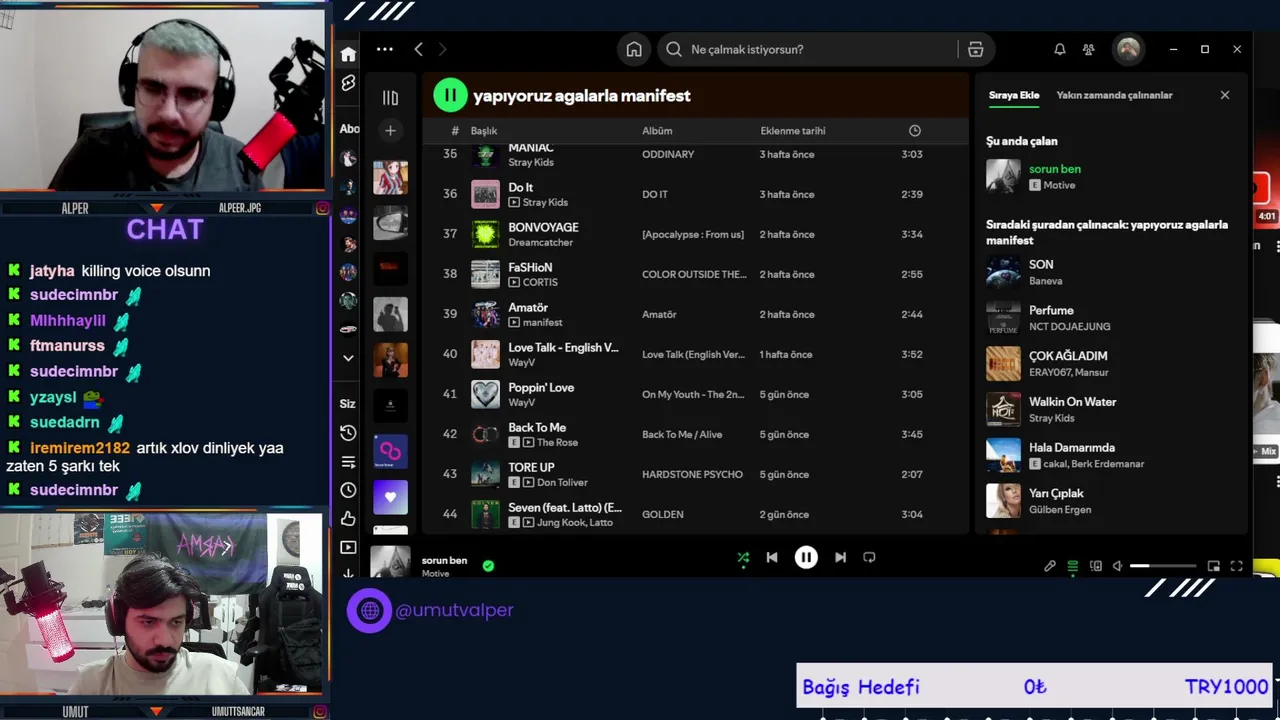Open 'GOLDEN' album link
1280x720 pixels.
(x=663, y=514)
